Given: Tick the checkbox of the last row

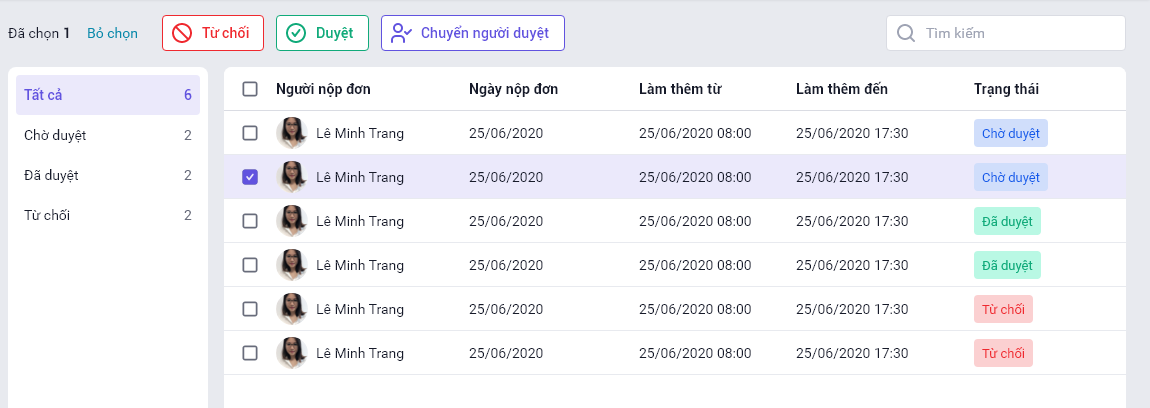Looking at the screenshot, I should pyautogui.click(x=250, y=353).
